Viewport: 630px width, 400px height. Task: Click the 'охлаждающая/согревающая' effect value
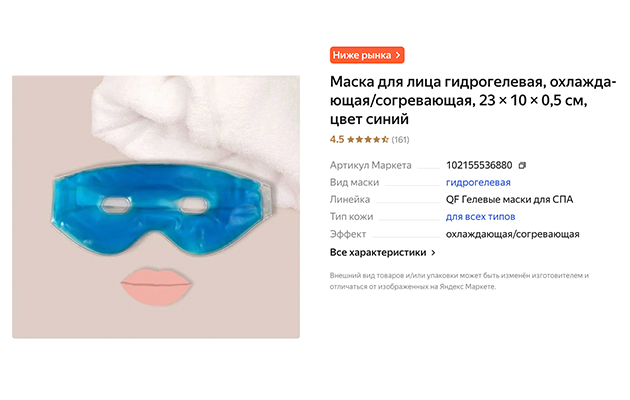513,234
